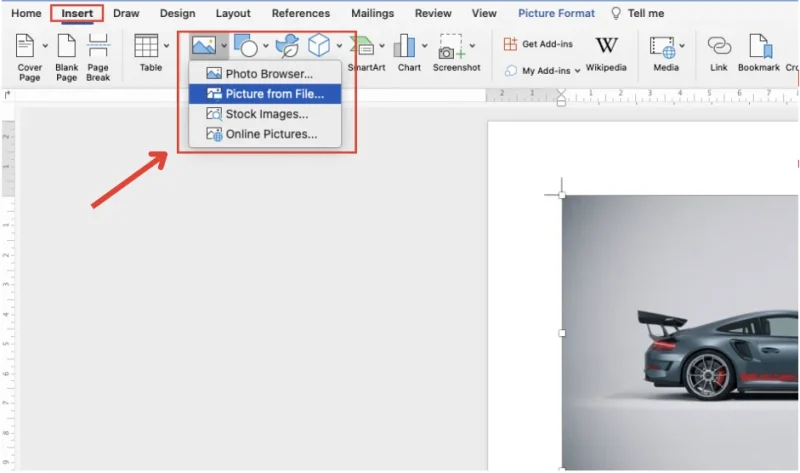Insert a Page Break
Screen dimensions: 800x473
[x=97, y=47]
